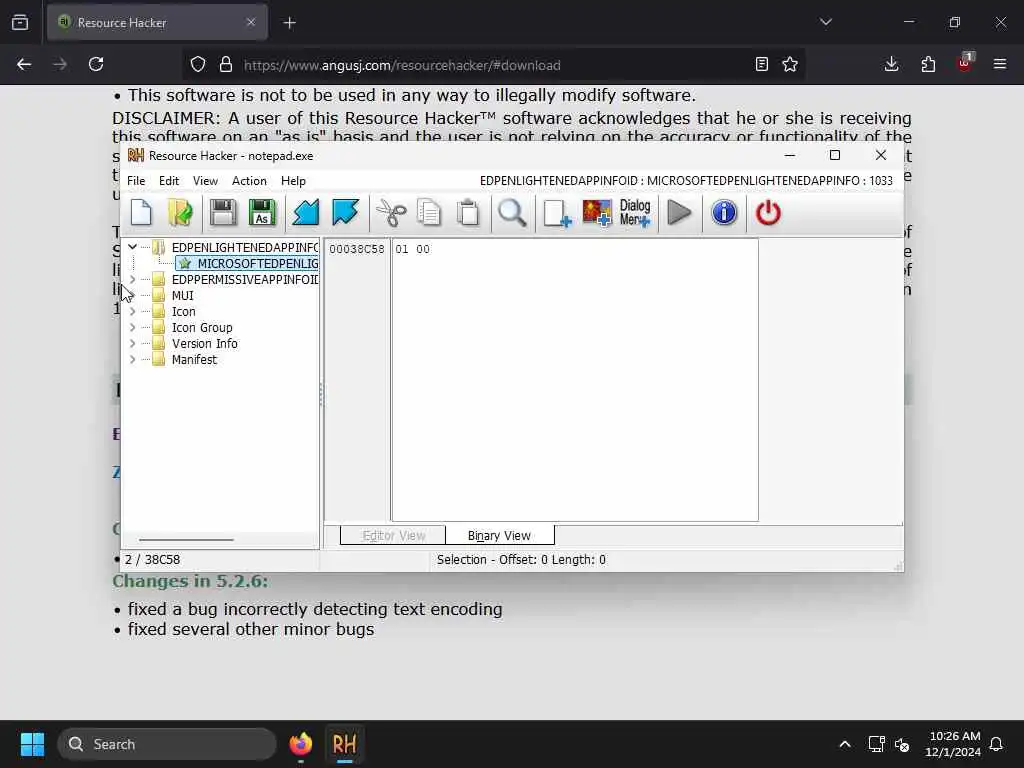This screenshot has height=768, width=1024.
Task: Click the browser tab overview icon at left
Action: click(20, 22)
